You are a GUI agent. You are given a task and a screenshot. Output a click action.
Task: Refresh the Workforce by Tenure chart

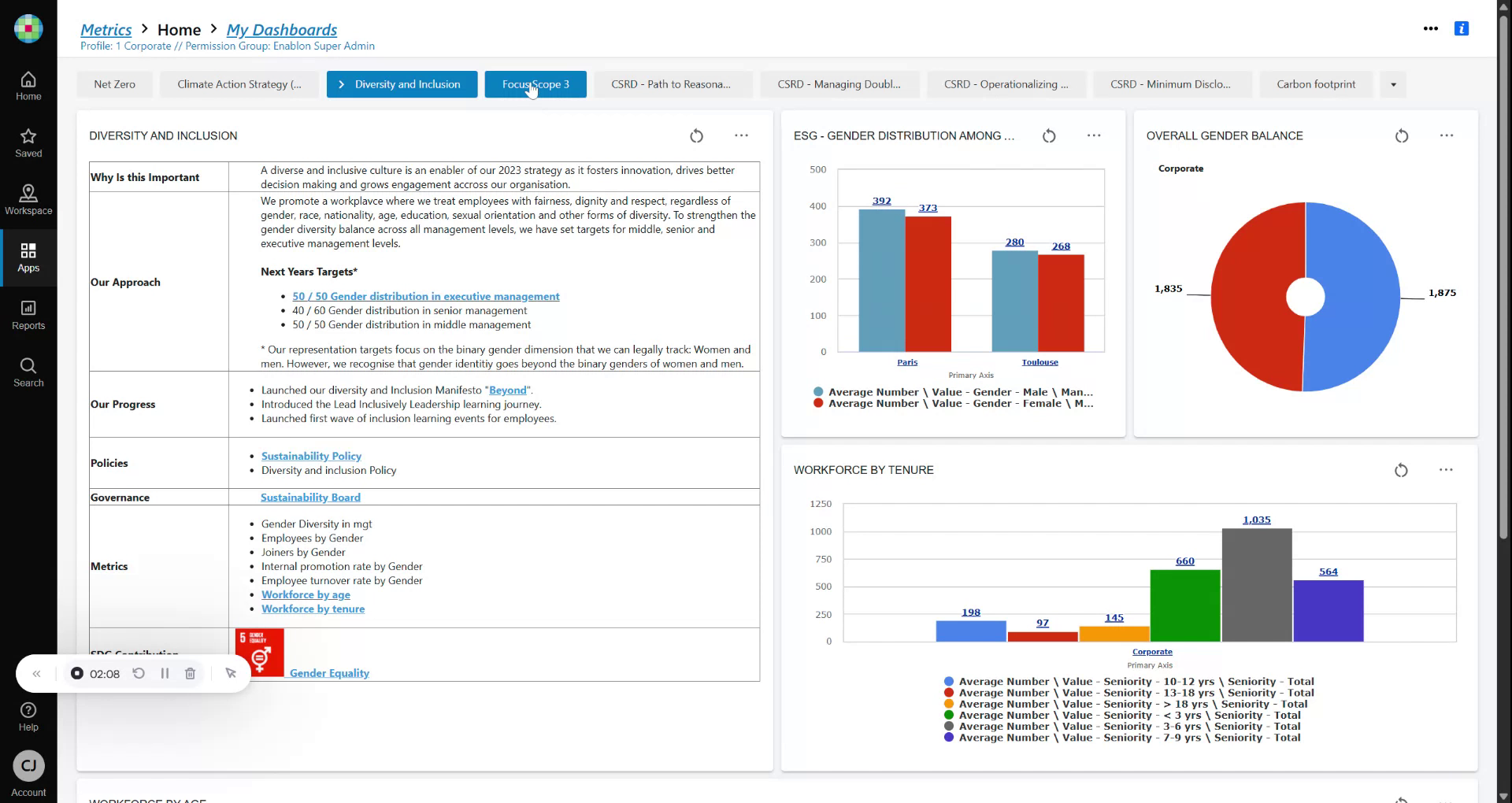click(1401, 471)
